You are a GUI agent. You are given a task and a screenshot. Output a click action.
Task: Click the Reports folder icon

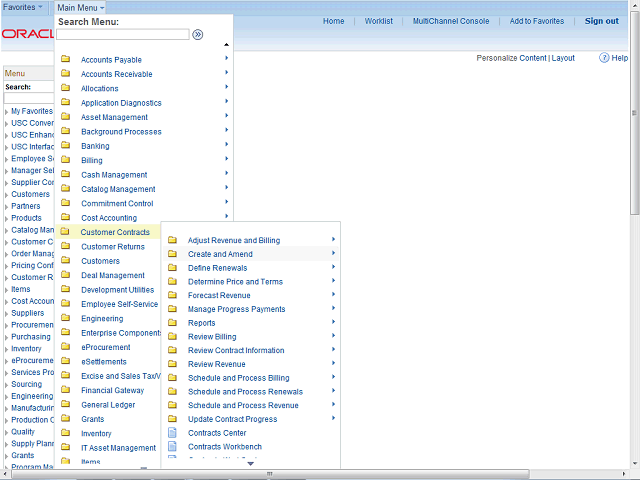coord(172,323)
